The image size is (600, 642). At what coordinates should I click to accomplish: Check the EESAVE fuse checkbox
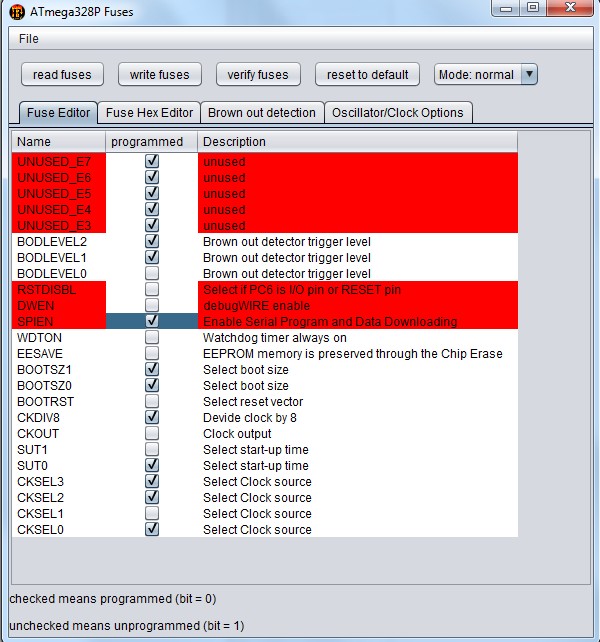pos(152,353)
